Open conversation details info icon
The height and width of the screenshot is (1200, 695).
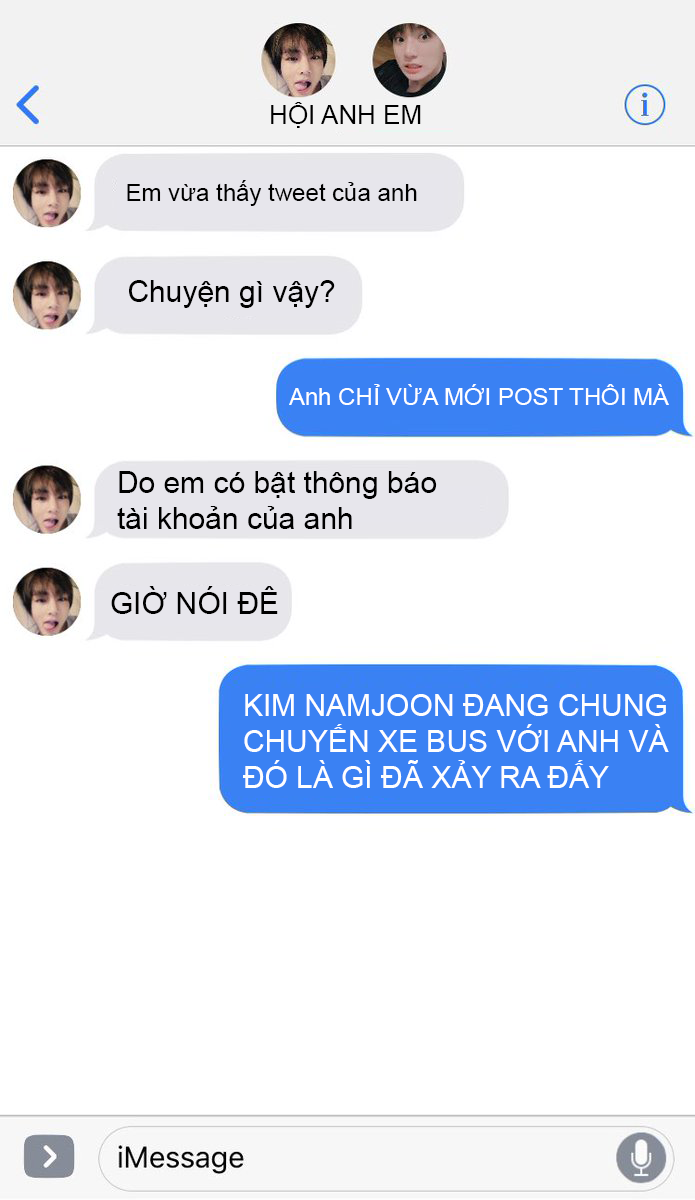pyautogui.click(x=645, y=104)
